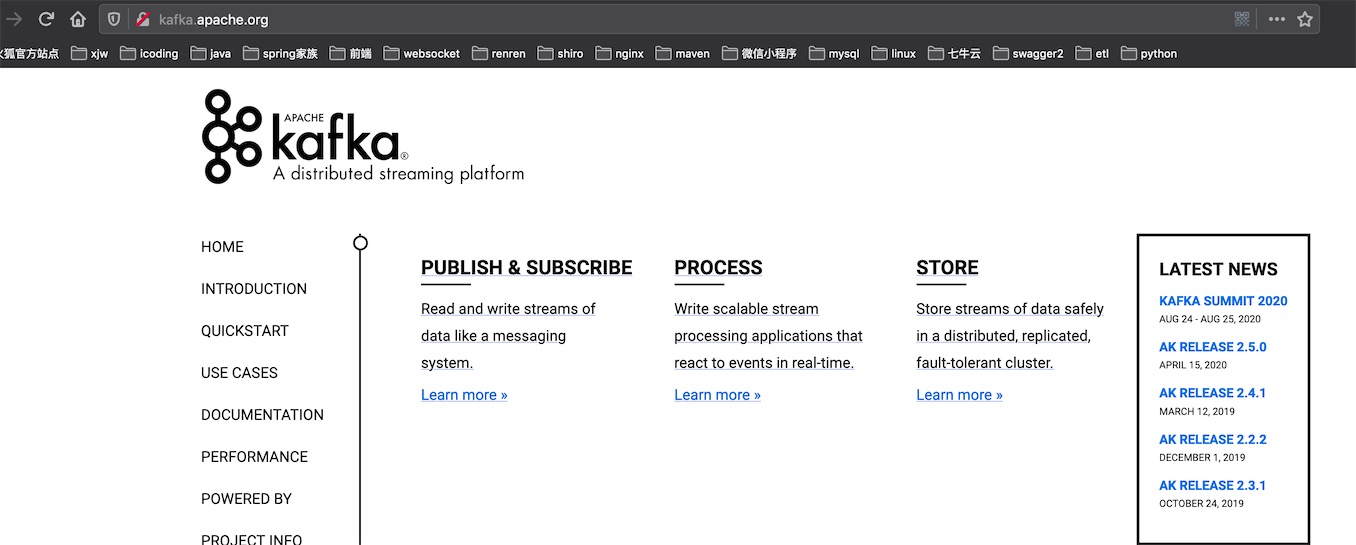The width and height of the screenshot is (1356, 545).
Task: Click Learn more under Process
Action: [717, 395]
